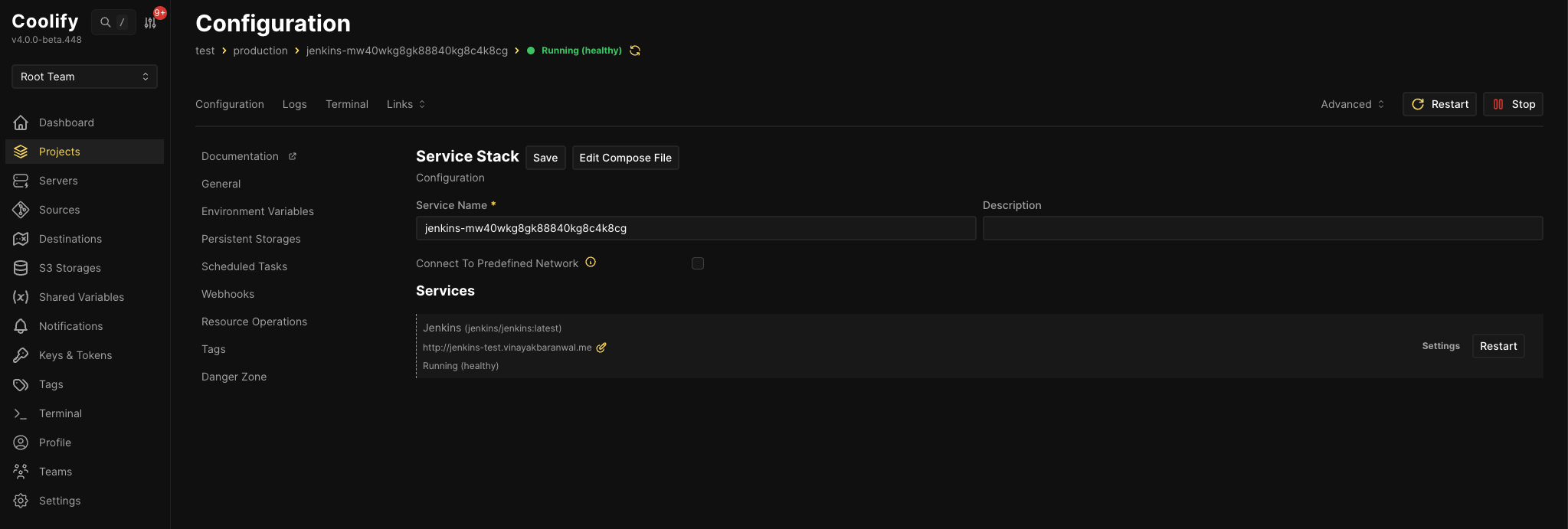
Task: Open the Root Team selector dropdown
Action: (x=84, y=77)
